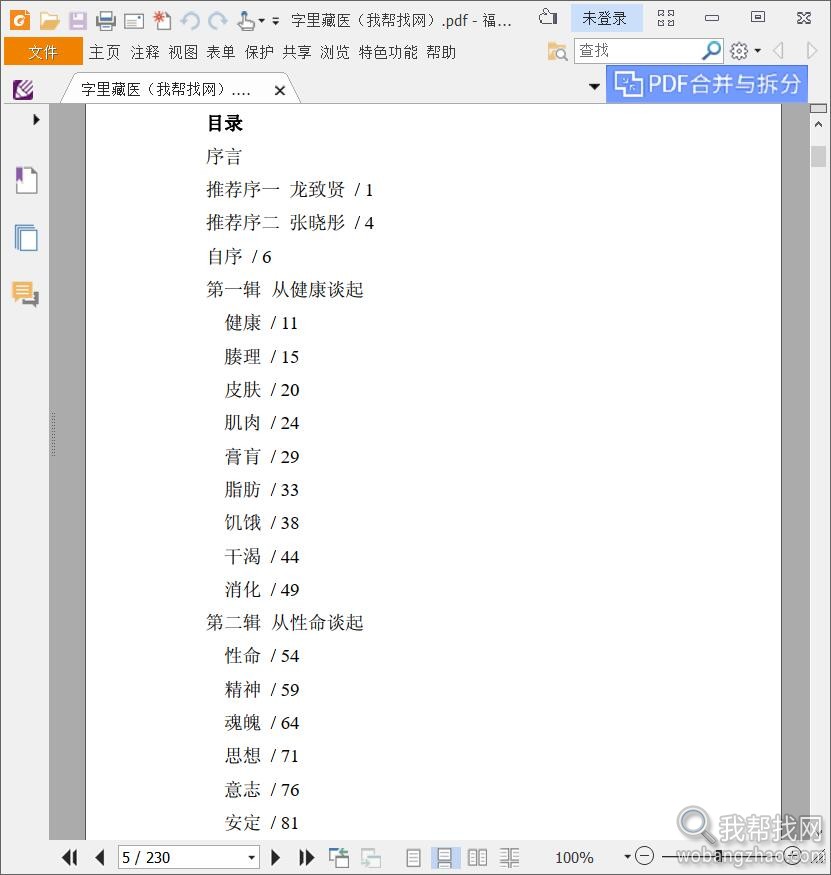Go to the previous page
The height and width of the screenshot is (875, 831).
coord(100,857)
